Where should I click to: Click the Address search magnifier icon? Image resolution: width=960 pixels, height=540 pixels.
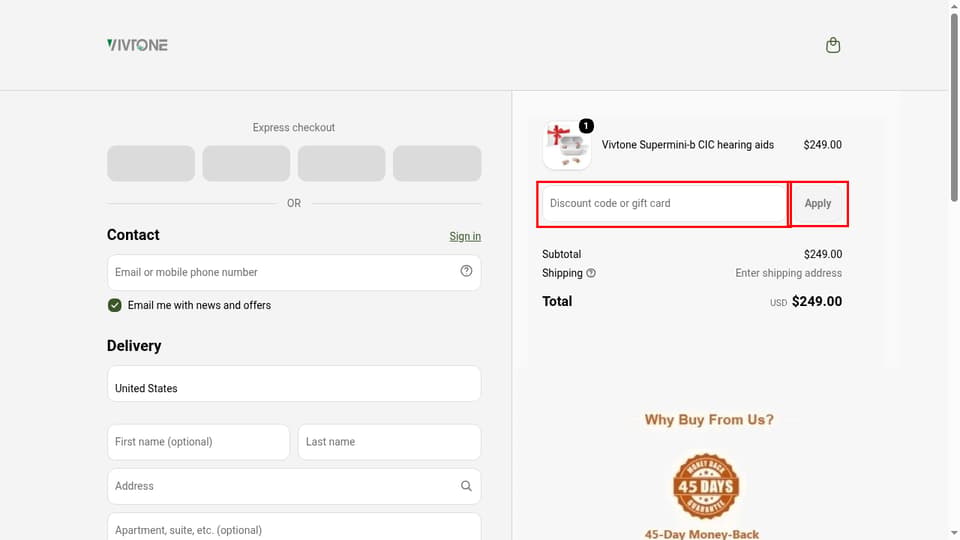tap(466, 486)
